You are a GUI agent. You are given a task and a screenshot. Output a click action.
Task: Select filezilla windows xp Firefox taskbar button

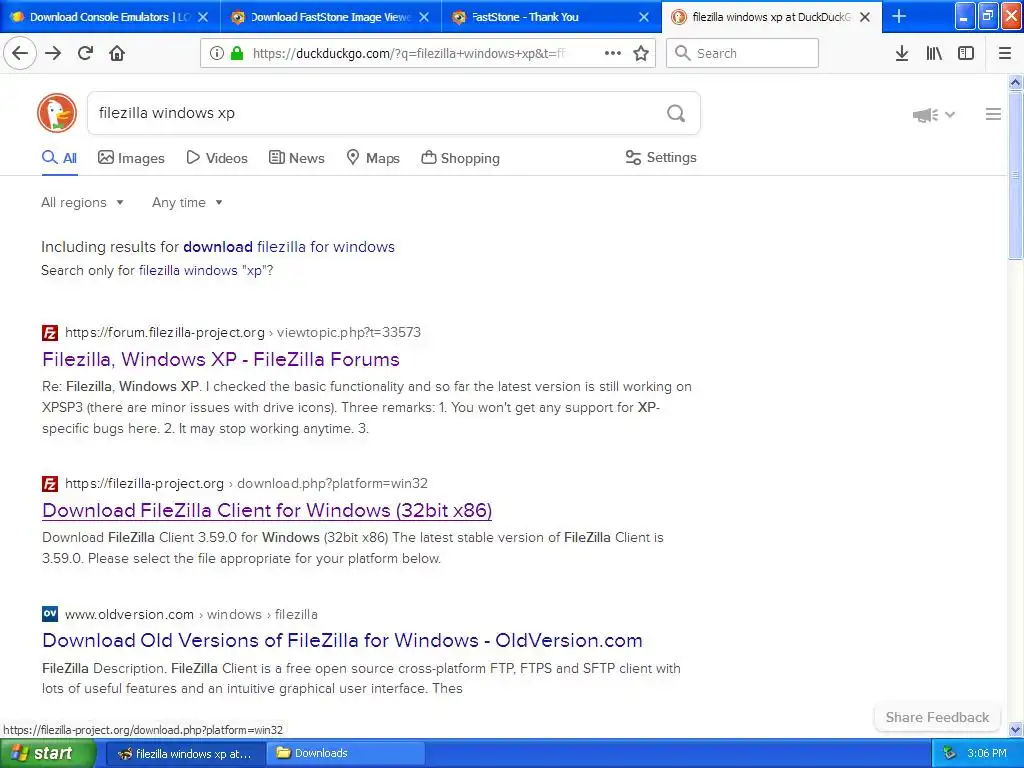185,754
